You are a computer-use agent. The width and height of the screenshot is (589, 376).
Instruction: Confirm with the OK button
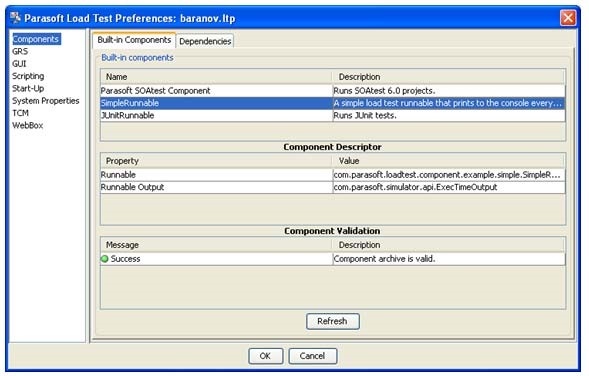coord(265,356)
